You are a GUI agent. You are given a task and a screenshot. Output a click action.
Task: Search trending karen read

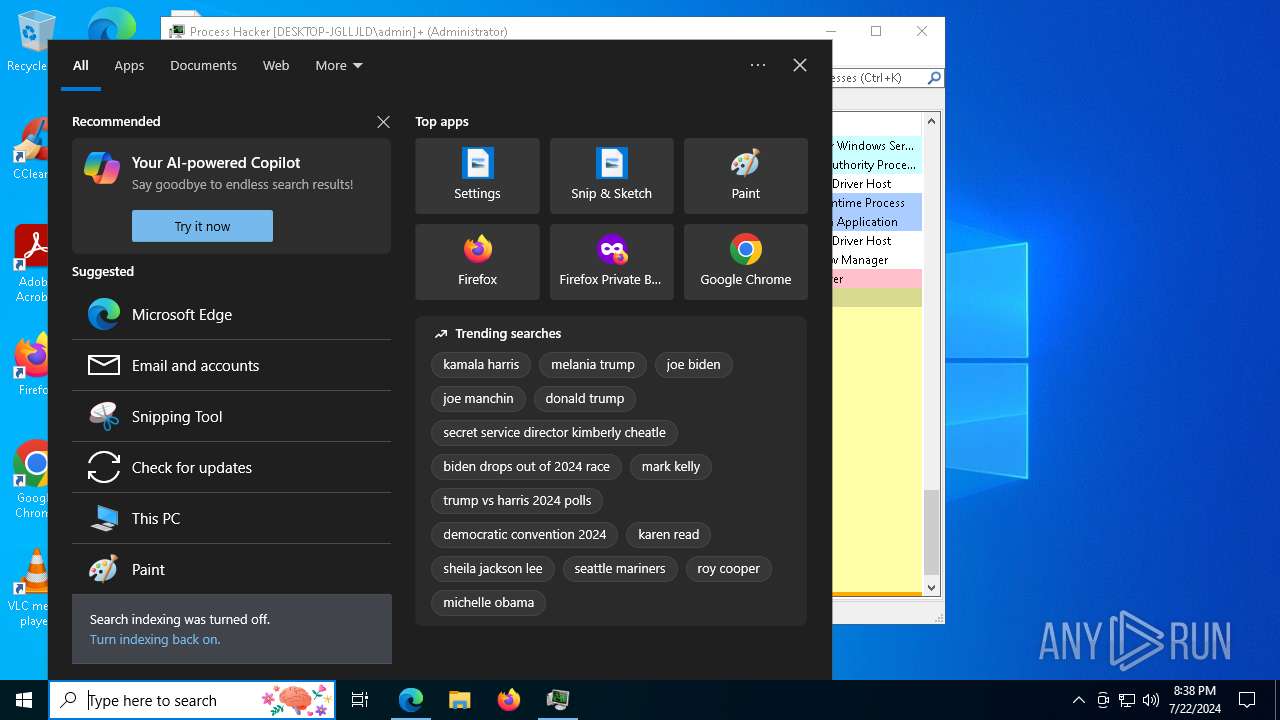669,535
